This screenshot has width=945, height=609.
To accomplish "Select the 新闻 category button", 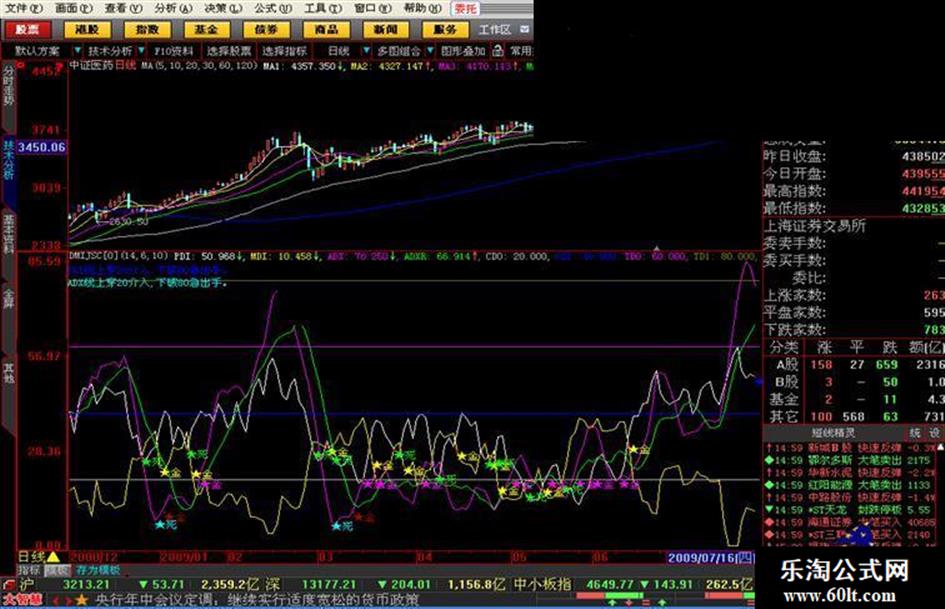I will coord(385,29).
